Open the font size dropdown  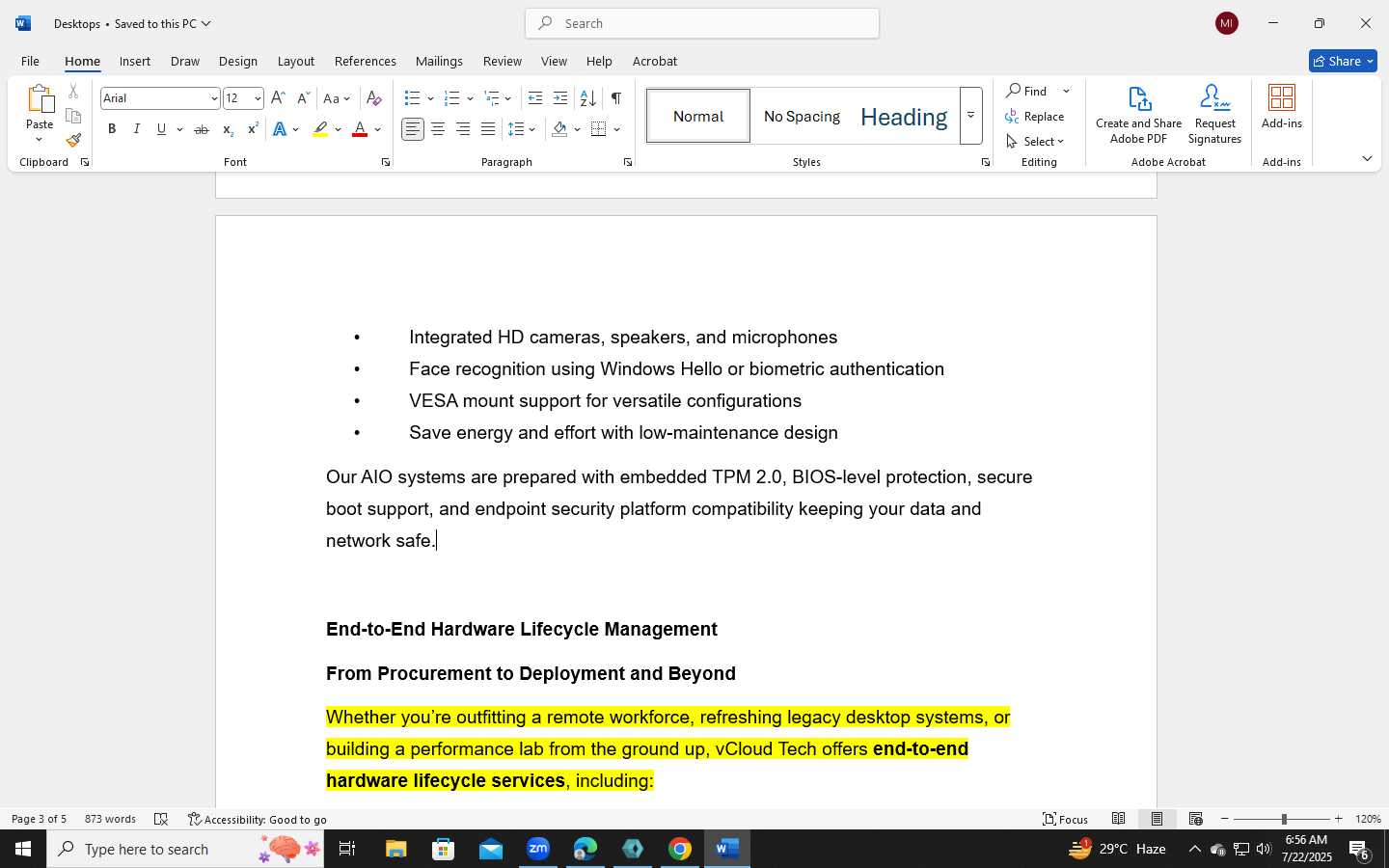258,98
